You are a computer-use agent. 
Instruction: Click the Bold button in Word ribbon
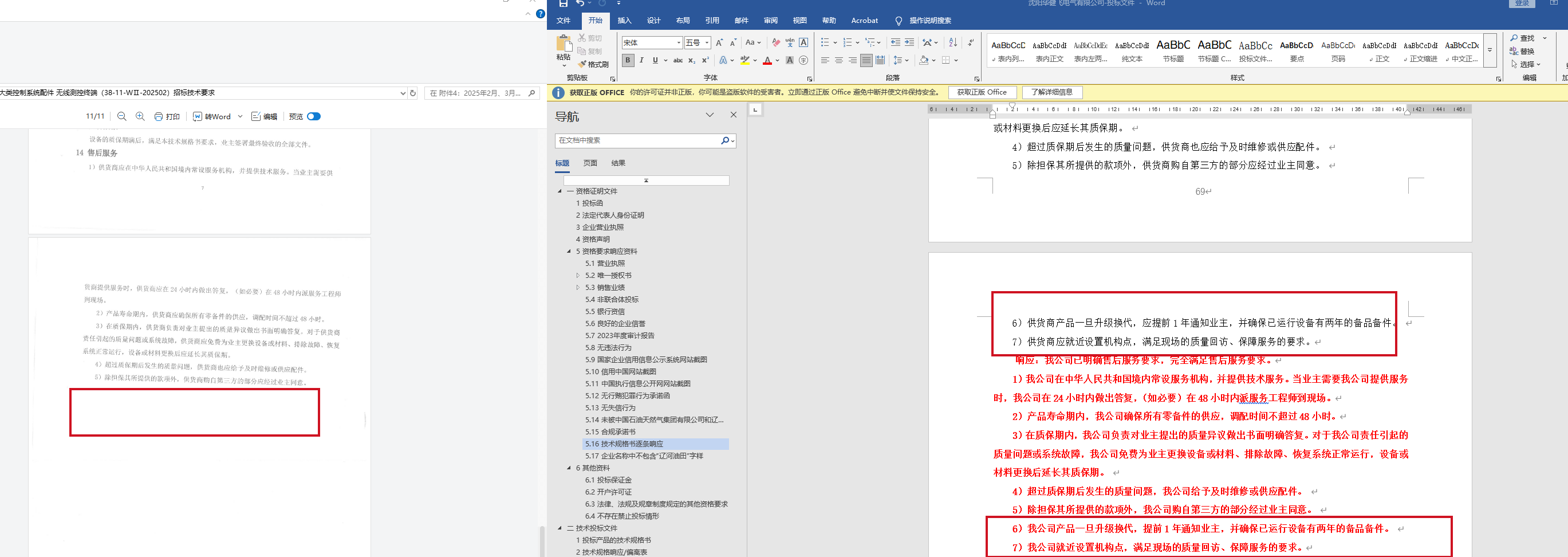click(628, 60)
